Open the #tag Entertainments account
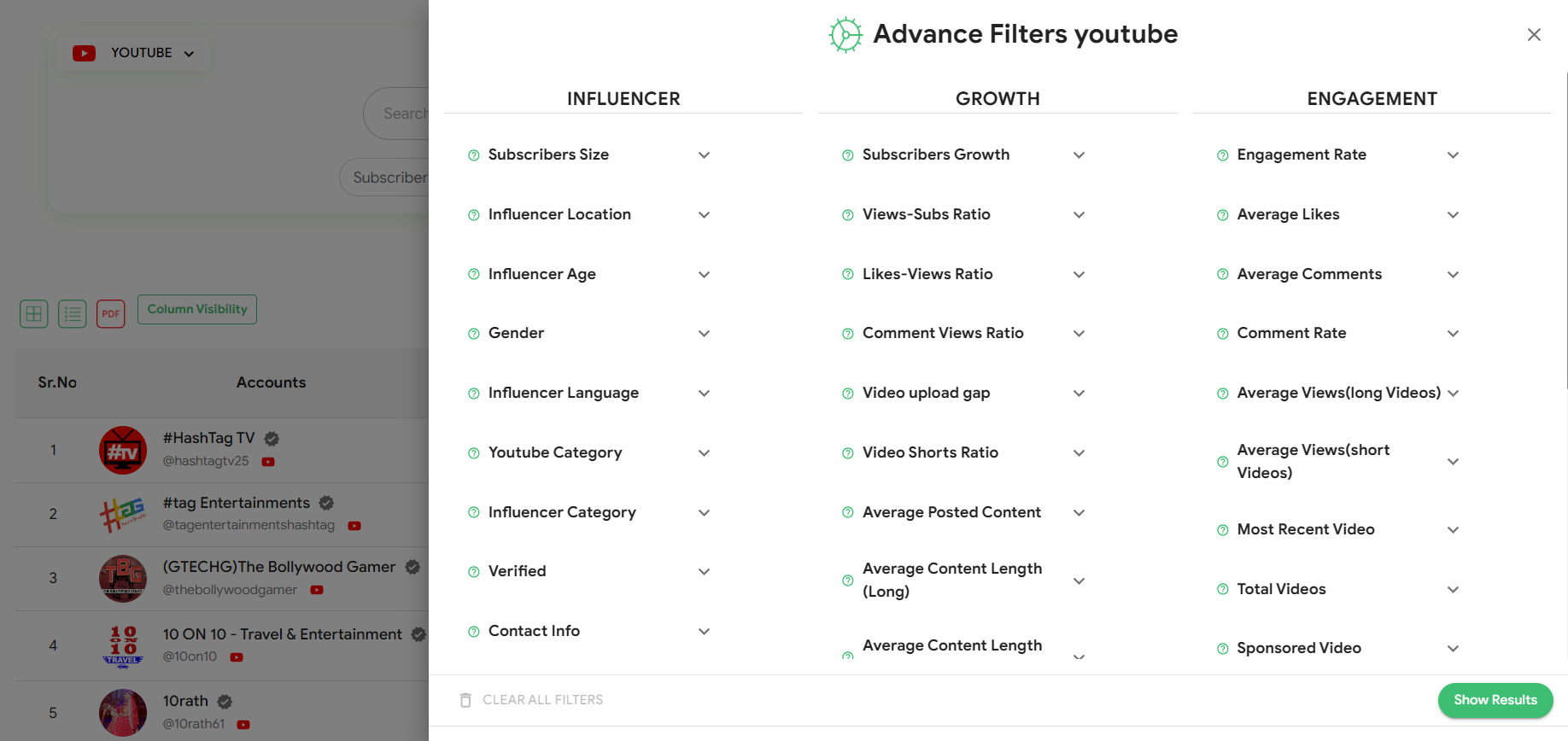Screen dimensions: 1568x741 point(237,503)
